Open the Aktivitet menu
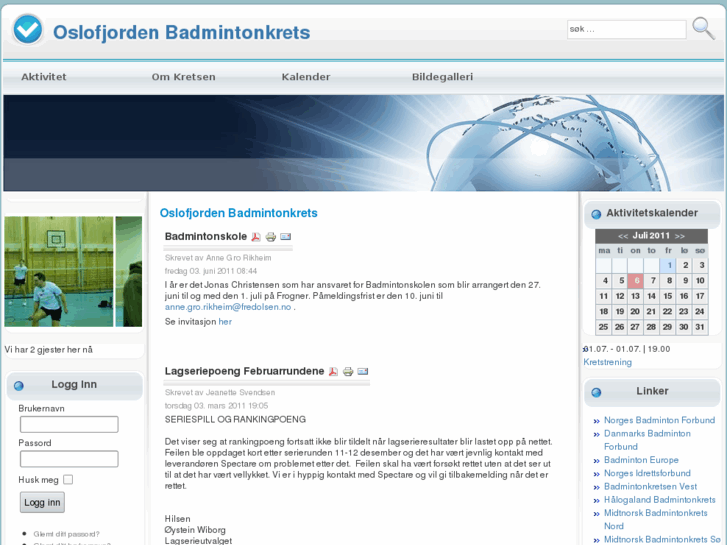Viewport: 727px width, 545px height. (x=44, y=77)
